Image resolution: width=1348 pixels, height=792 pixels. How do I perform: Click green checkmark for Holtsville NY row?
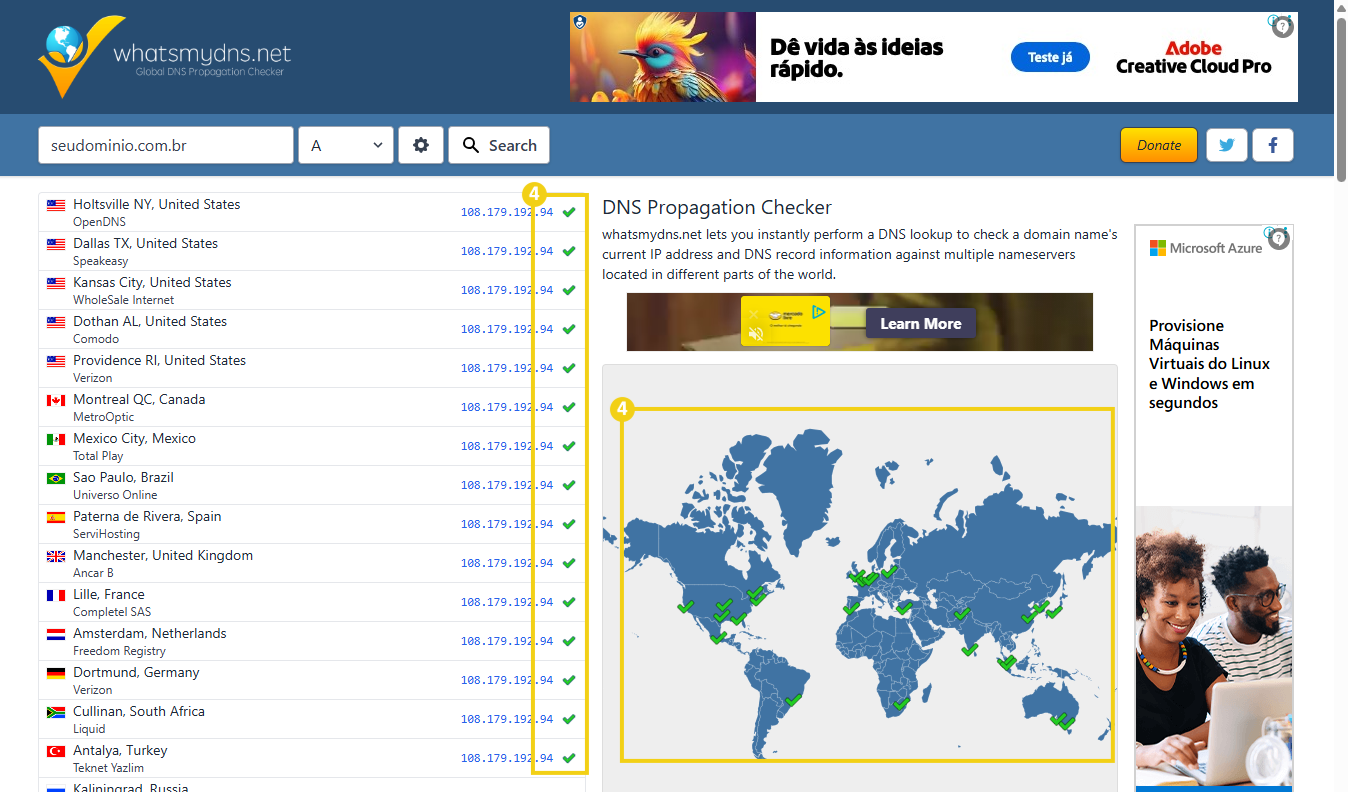(x=569, y=212)
